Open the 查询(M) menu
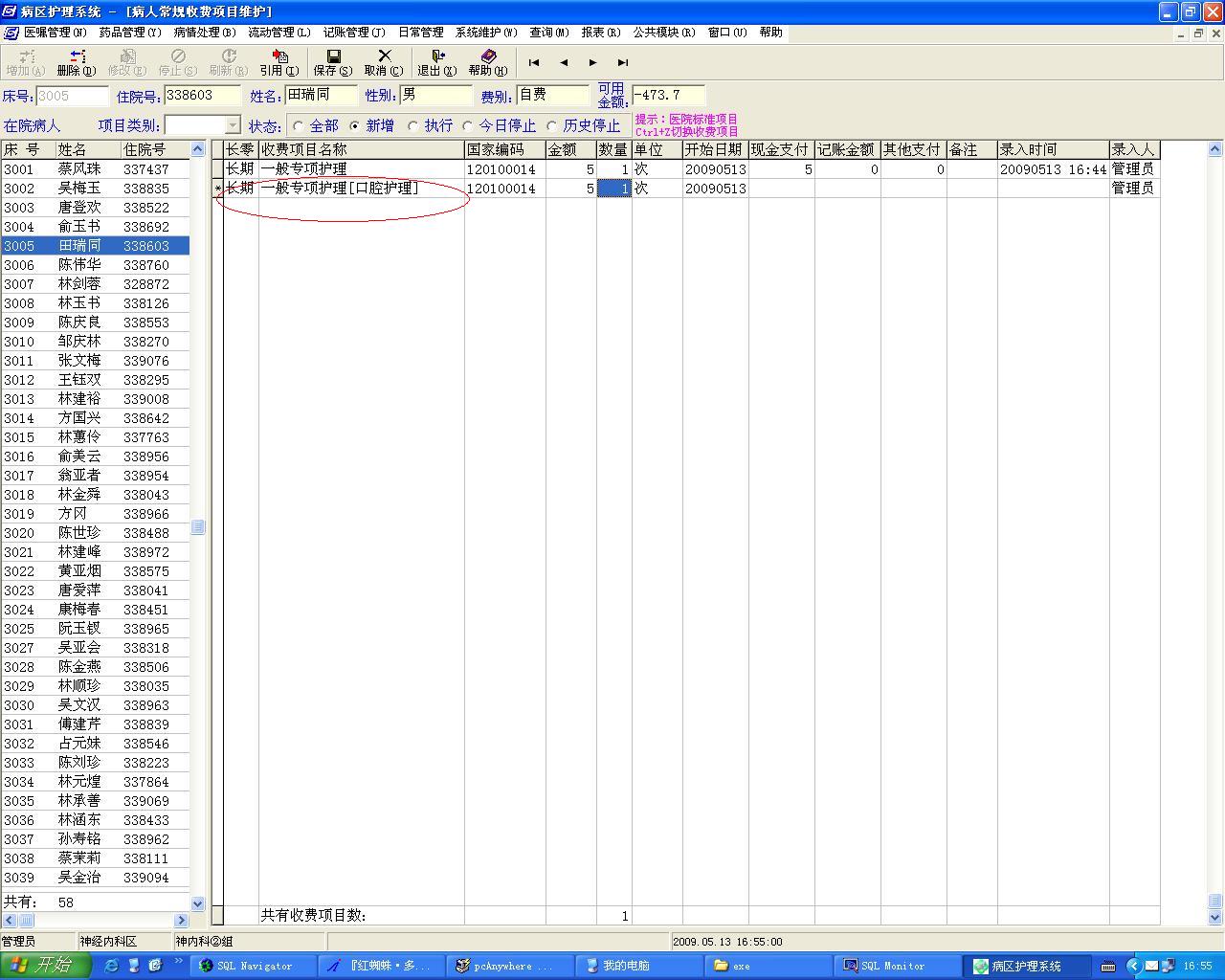Image resolution: width=1225 pixels, height=980 pixels. click(549, 33)
